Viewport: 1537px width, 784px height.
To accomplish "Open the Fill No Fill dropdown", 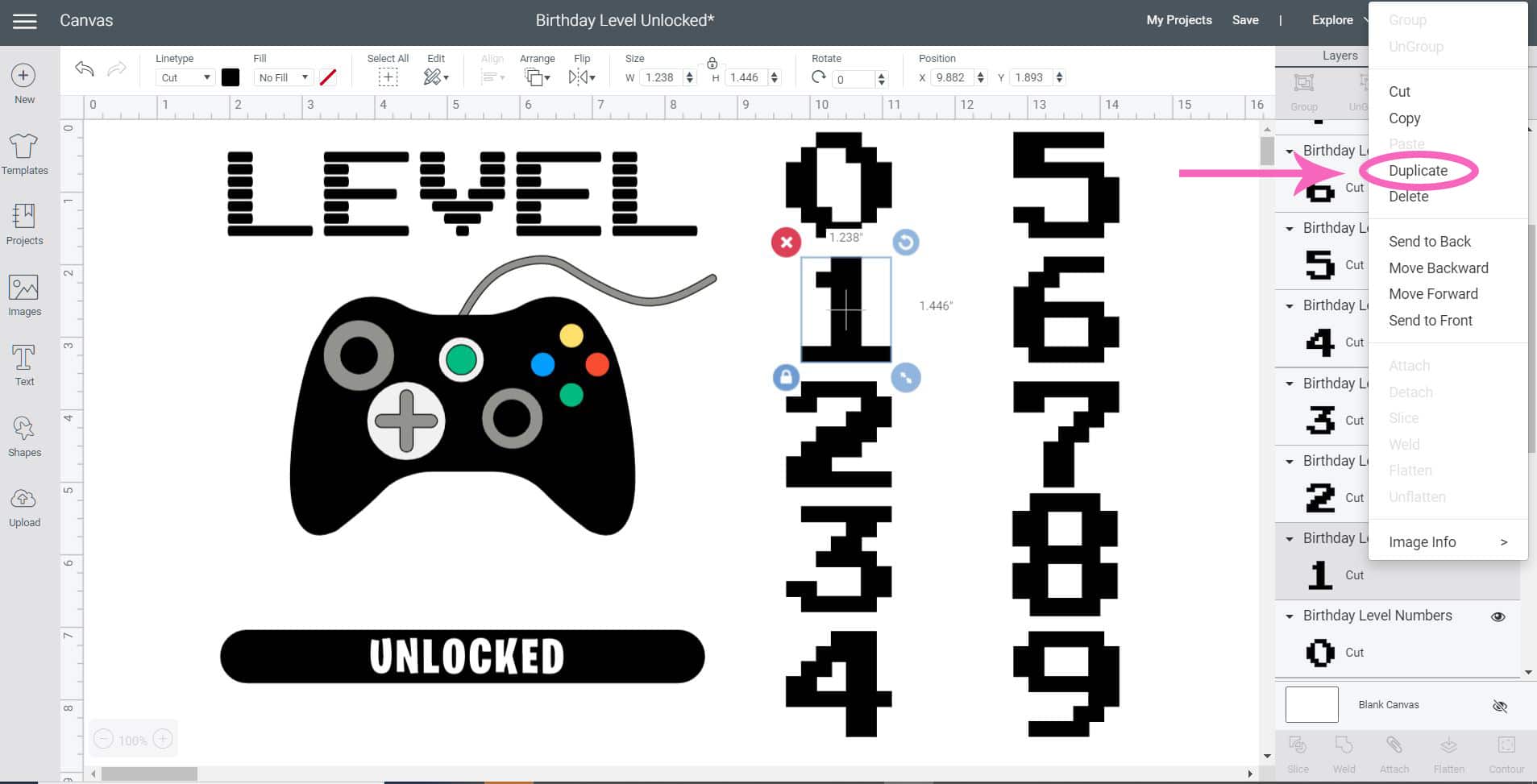I will click(x=283, y=77).
